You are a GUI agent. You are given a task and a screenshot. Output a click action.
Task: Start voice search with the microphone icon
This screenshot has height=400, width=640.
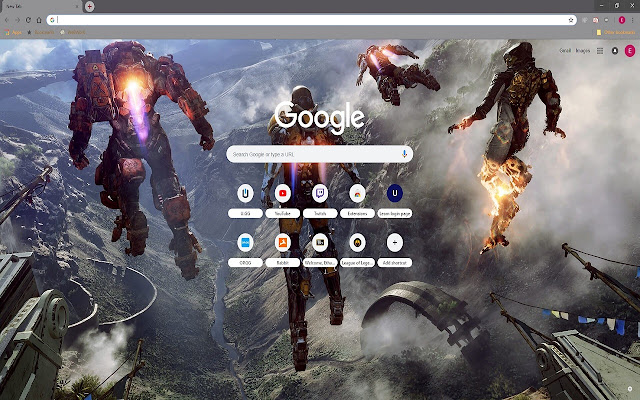(x=404, y=154)
